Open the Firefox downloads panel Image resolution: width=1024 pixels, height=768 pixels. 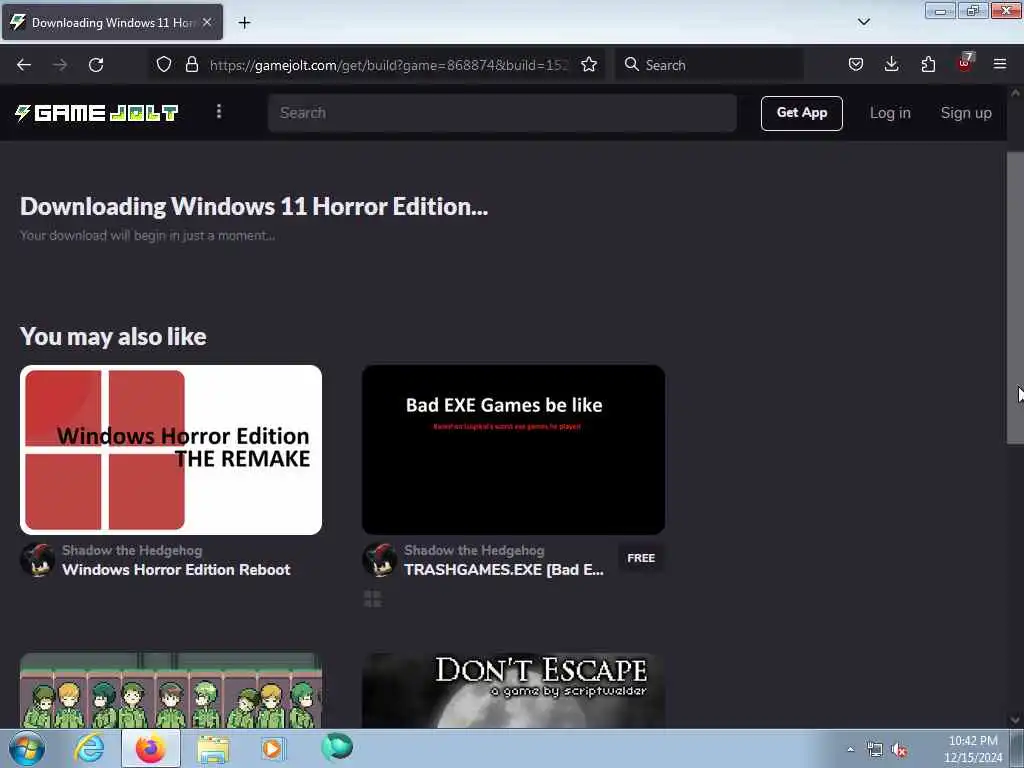[891, 64]
